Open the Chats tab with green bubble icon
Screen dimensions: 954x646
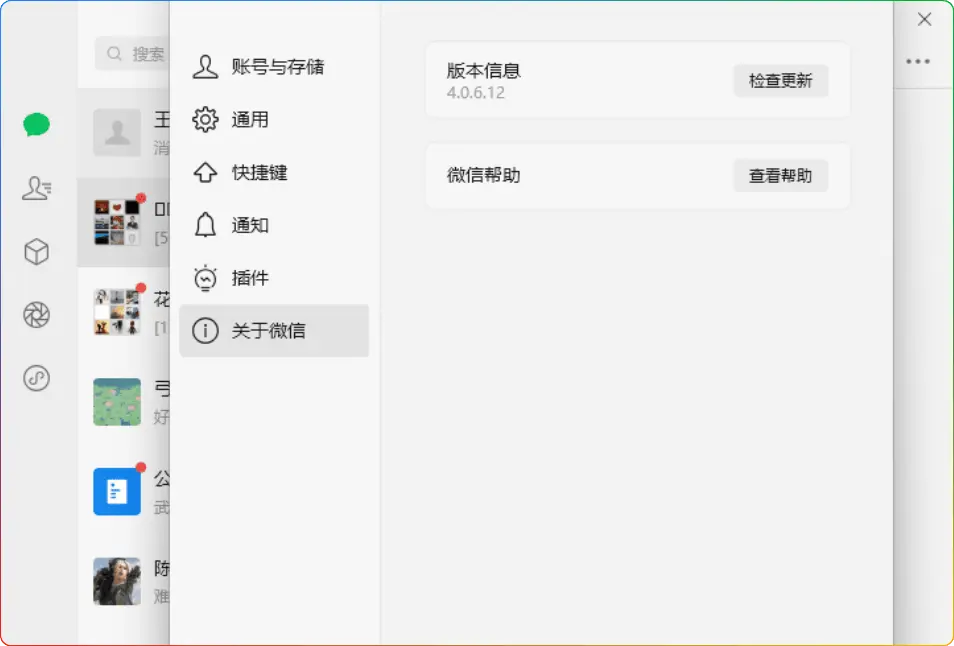37,125
